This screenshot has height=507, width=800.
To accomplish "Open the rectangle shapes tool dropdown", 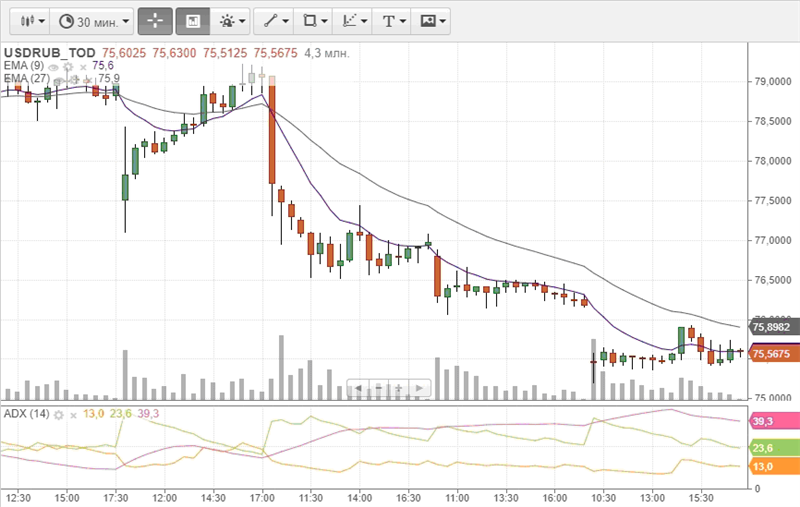I will (314, 21).
